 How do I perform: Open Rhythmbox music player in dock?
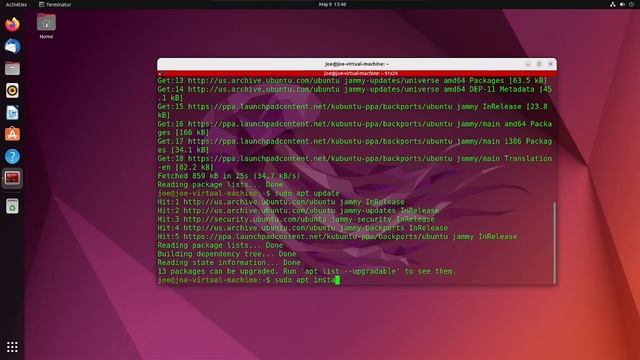12,91
